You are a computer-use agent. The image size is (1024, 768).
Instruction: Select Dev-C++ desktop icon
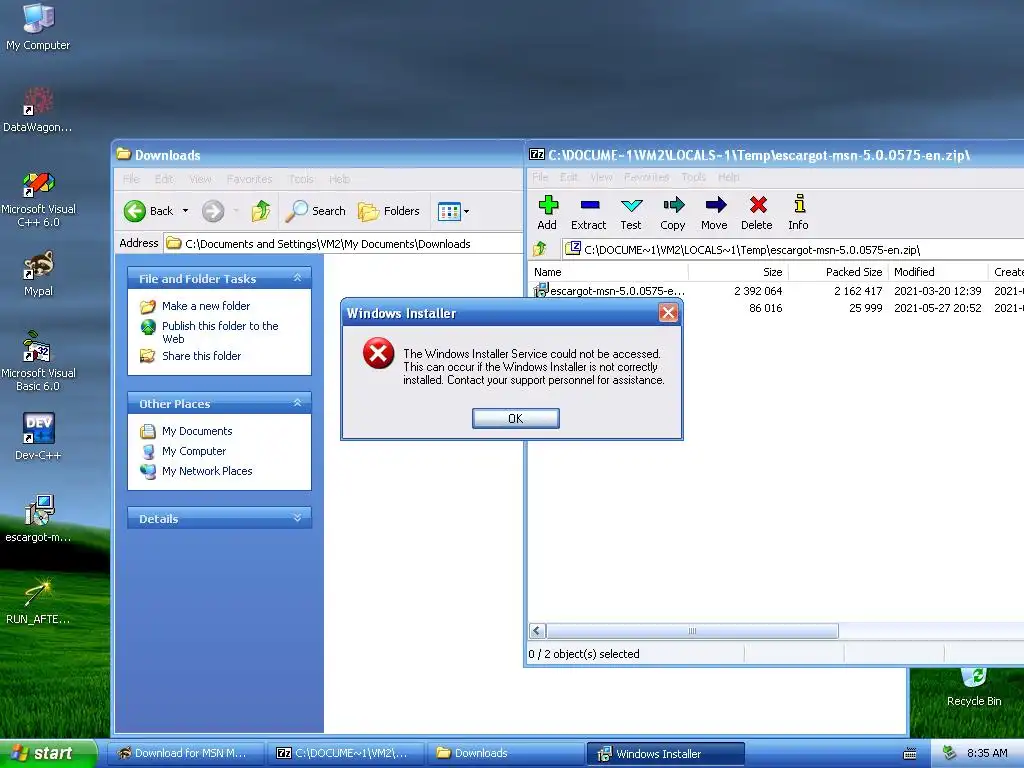(x=38, y=436)
